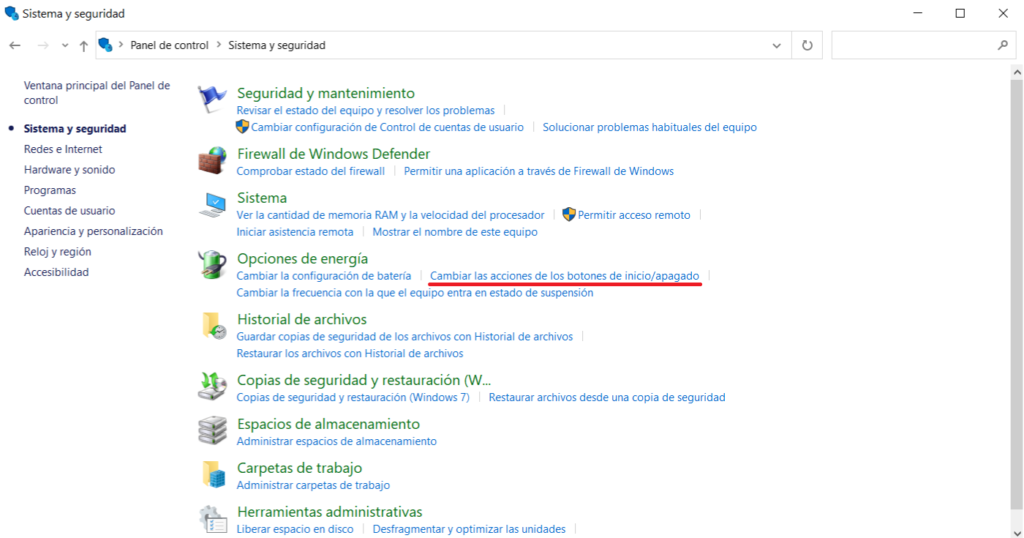Open Cuentas de usuario category
The image size is (1024, 538).
point(69,210)
